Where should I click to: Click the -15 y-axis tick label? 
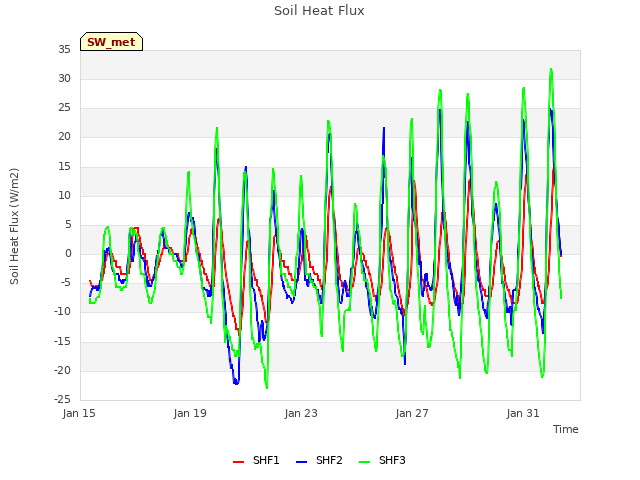(x=63, y=341)
